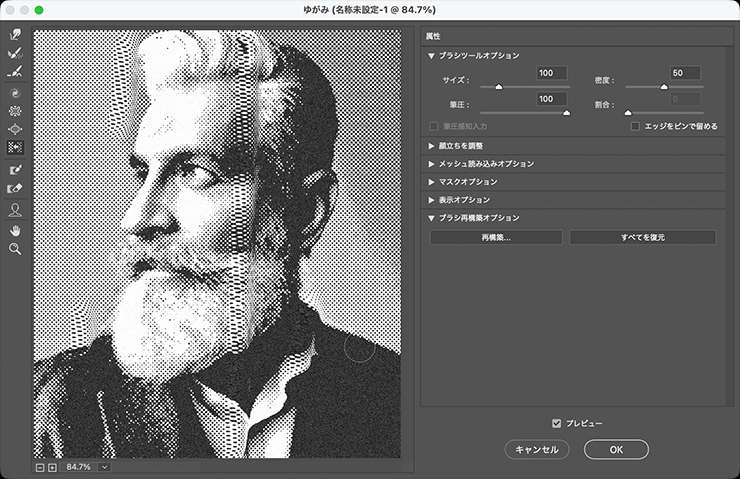Click the zoom out minus button
Image resolution: width=740 pixels, height=479 pixels.
(x=40, y=467)
